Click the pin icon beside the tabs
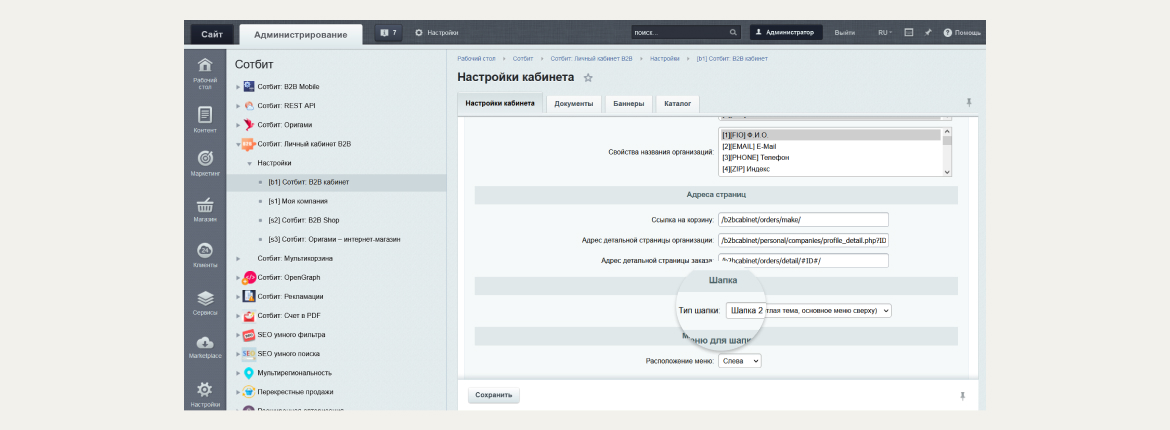 click(969, 102)
